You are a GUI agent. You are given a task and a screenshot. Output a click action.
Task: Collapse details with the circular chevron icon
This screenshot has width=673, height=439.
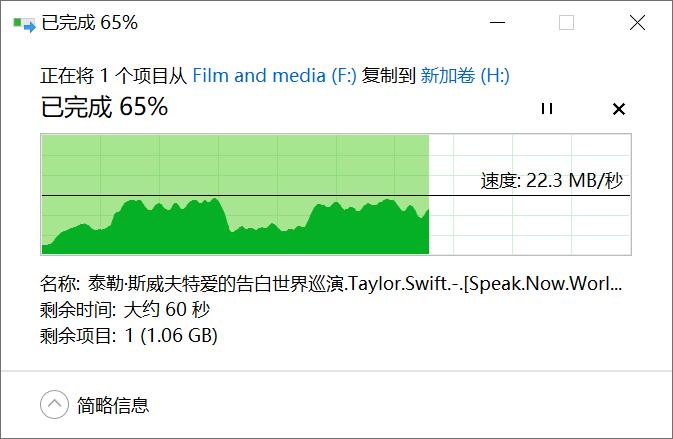point(54,405)
